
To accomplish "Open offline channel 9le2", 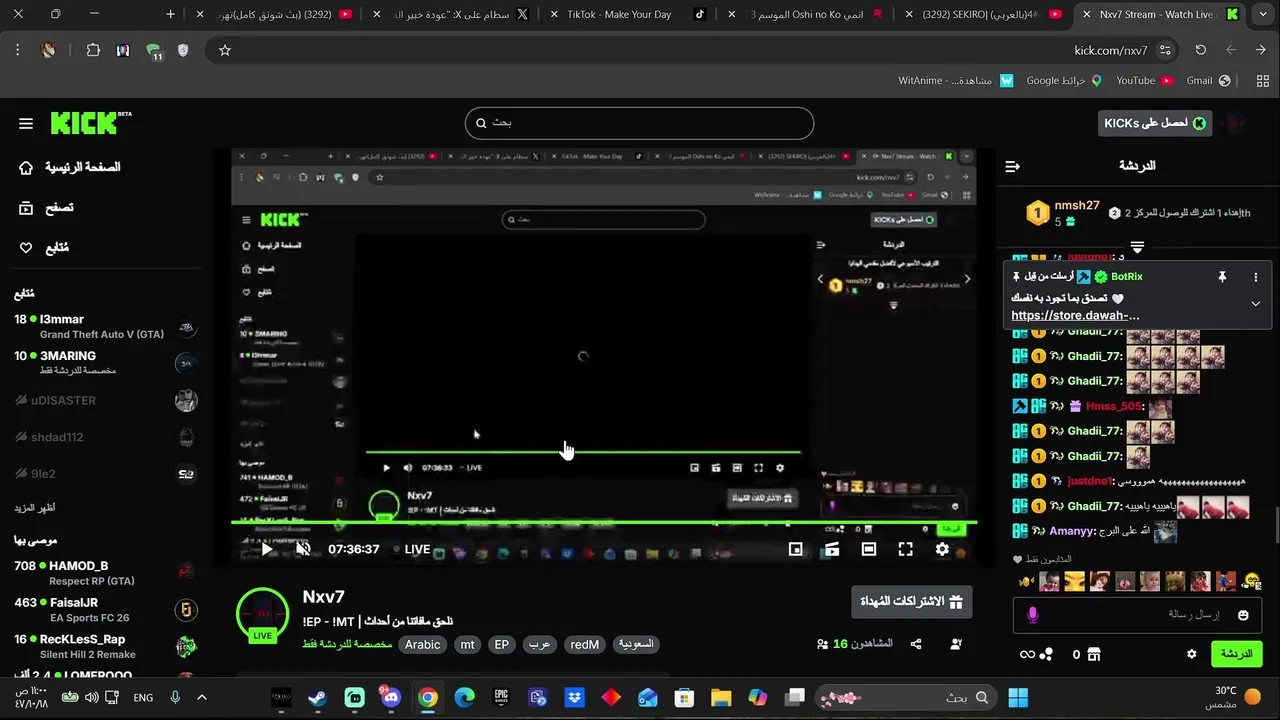I will coord(105,474).
